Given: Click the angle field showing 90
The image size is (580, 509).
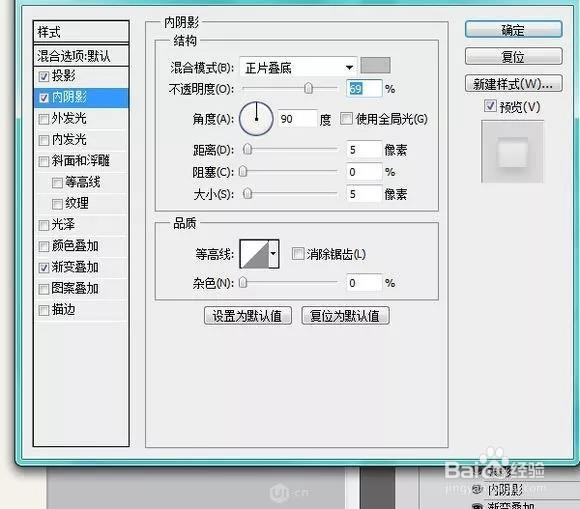Looking at the screenshot, I should [297, 119].
